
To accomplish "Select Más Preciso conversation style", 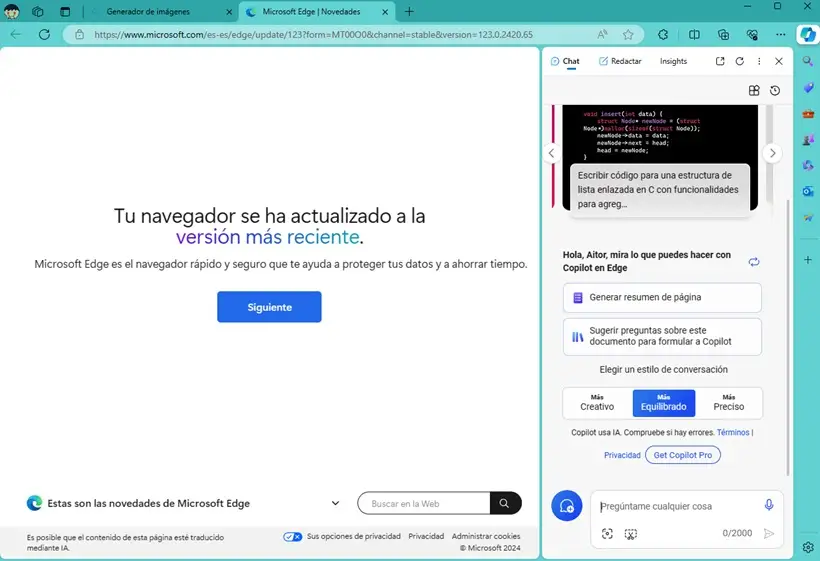I will (728, 403).
